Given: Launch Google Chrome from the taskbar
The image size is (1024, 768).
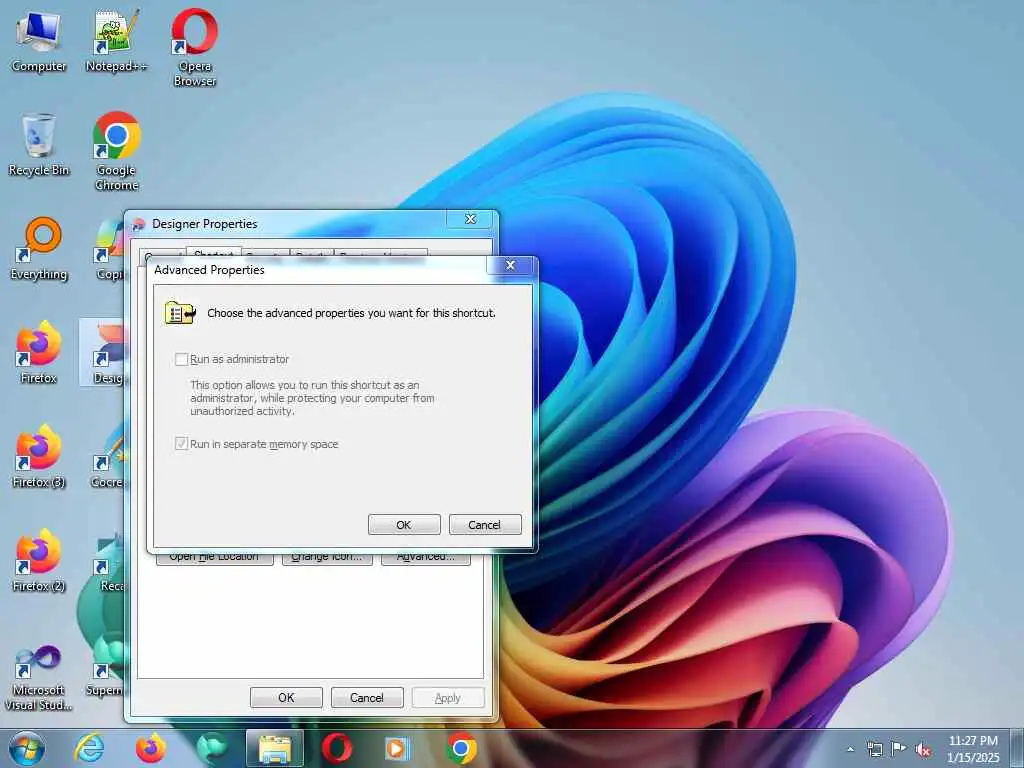Looking at the screenshot, I should point(461,748).
